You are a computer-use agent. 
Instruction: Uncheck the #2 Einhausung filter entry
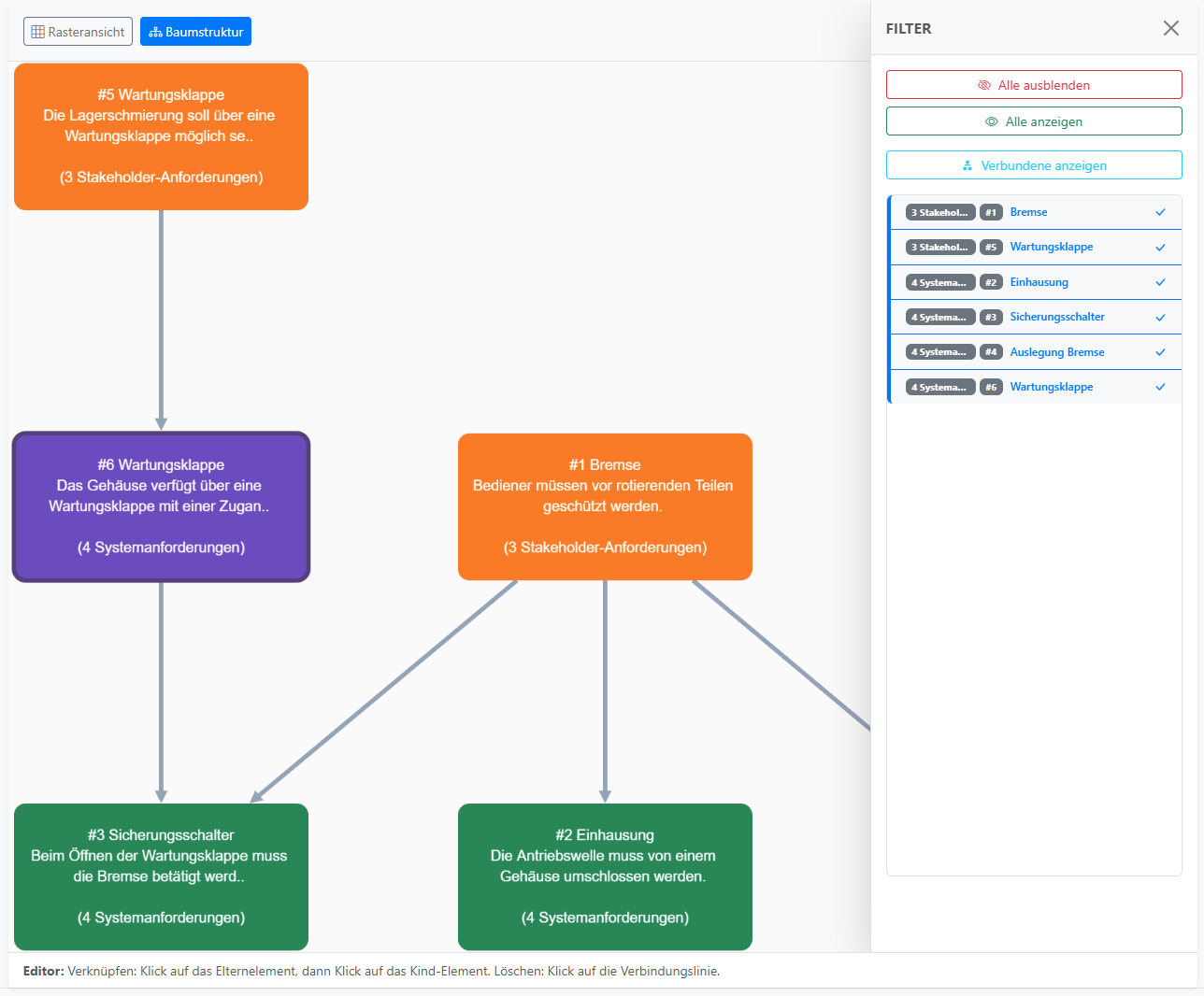coord(1160,282)
